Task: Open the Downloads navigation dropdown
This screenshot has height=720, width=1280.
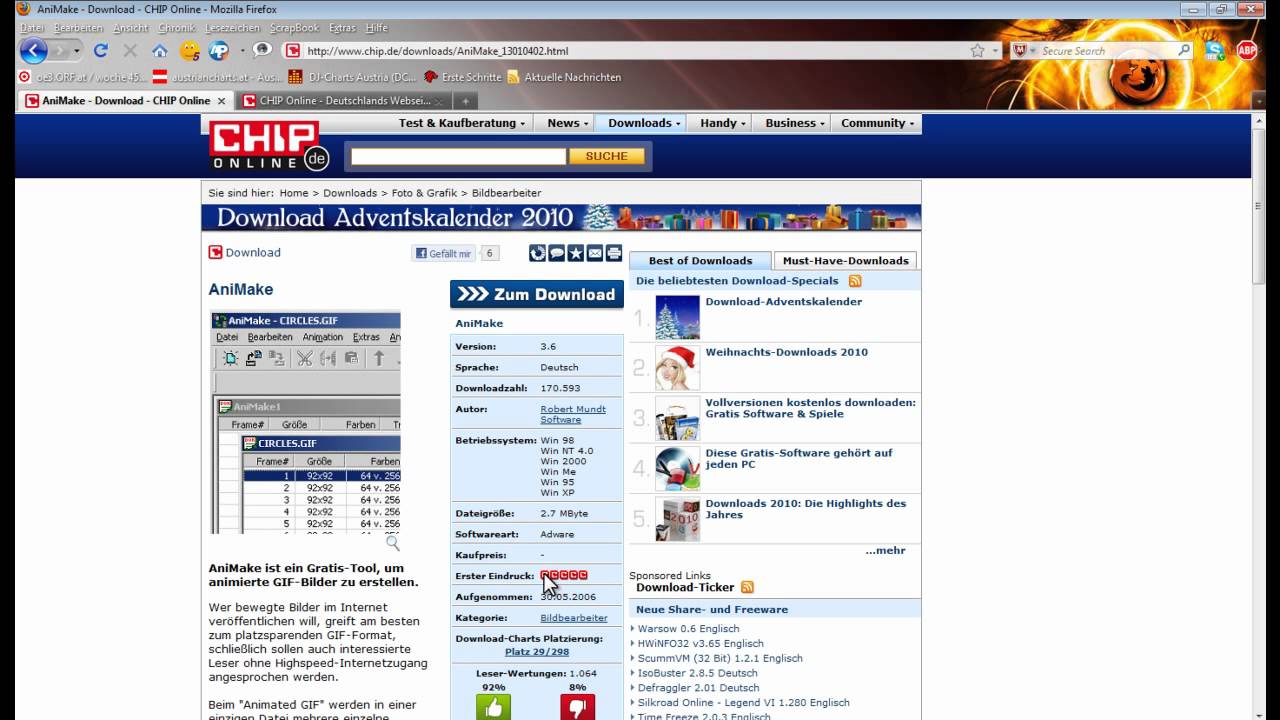Action: [644, 123]
